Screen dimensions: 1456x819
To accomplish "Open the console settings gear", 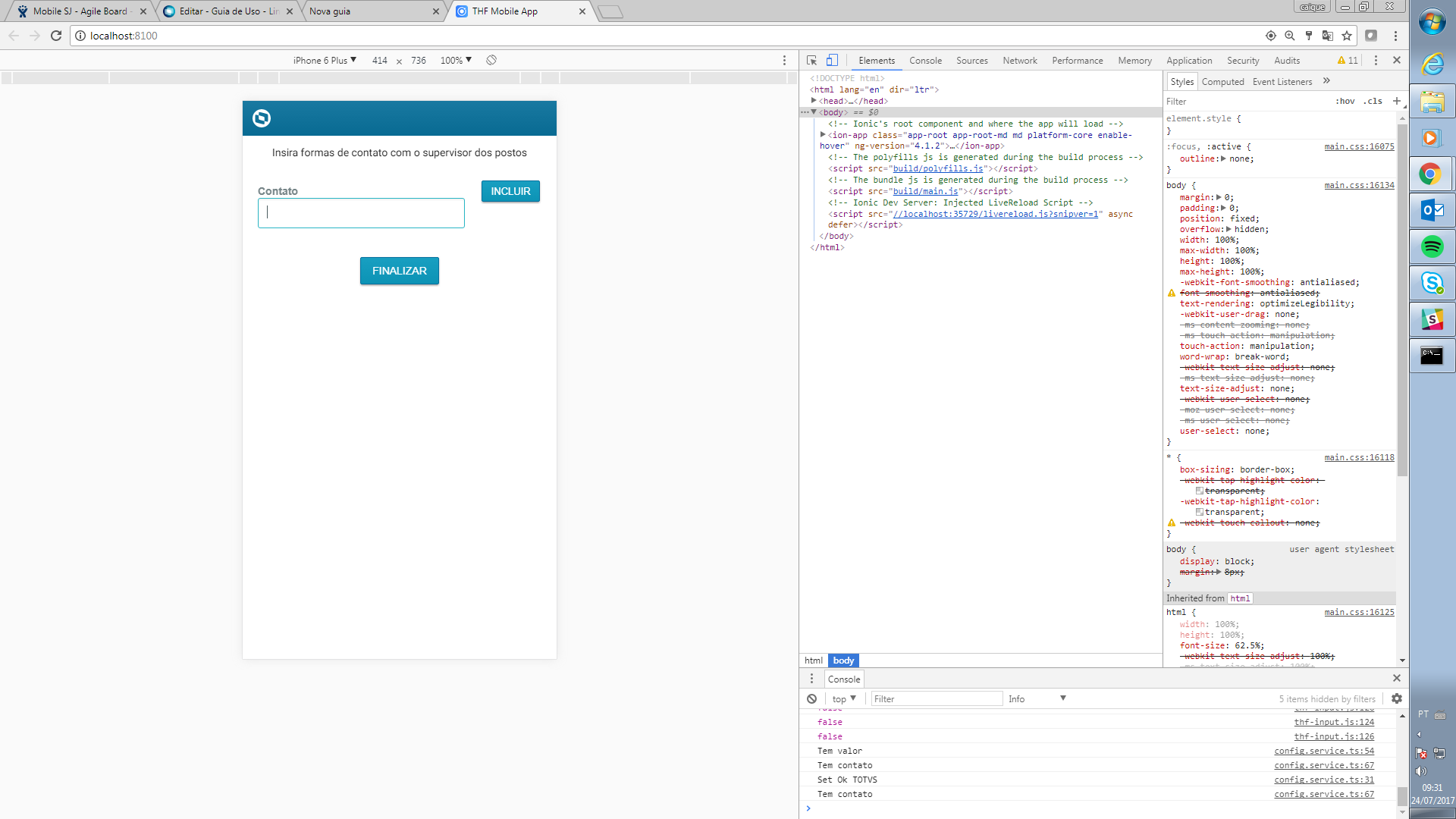I will (1397, 698).
